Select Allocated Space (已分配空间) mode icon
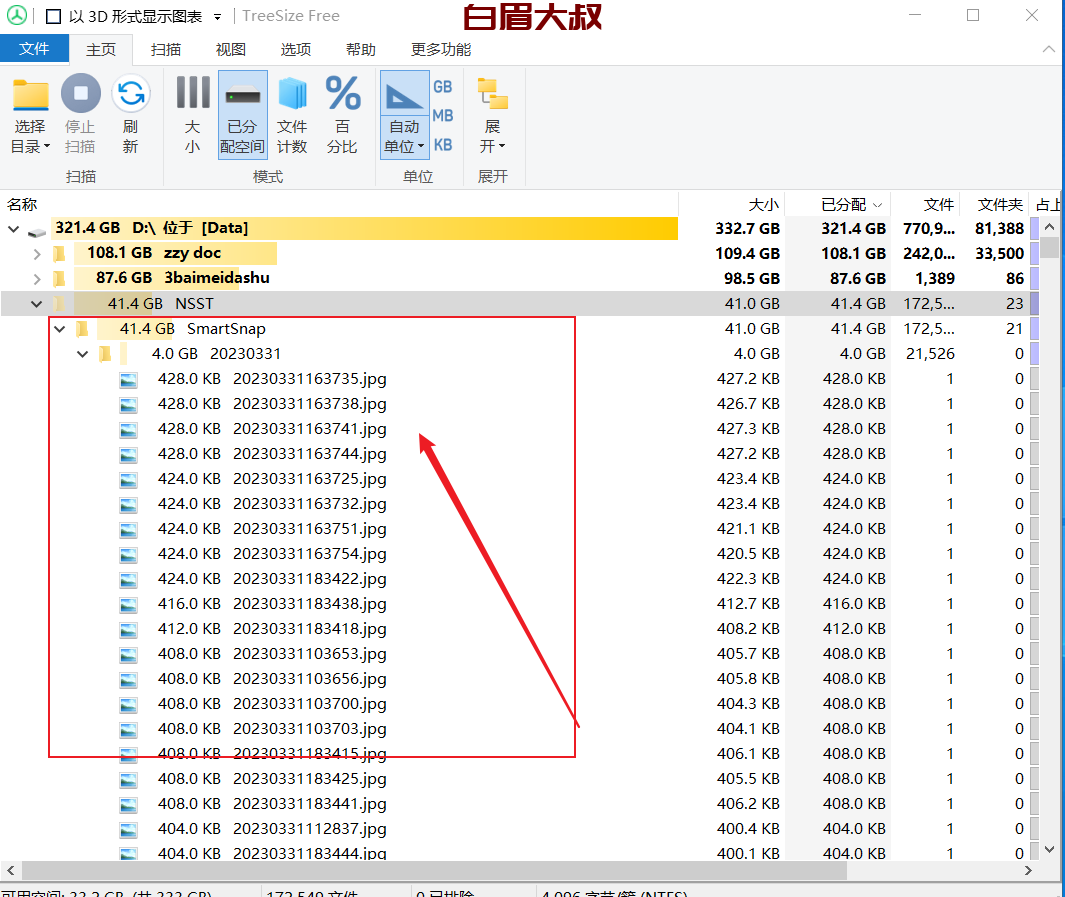The width and height of the screenshot is (1065, 897). (242, 95)
